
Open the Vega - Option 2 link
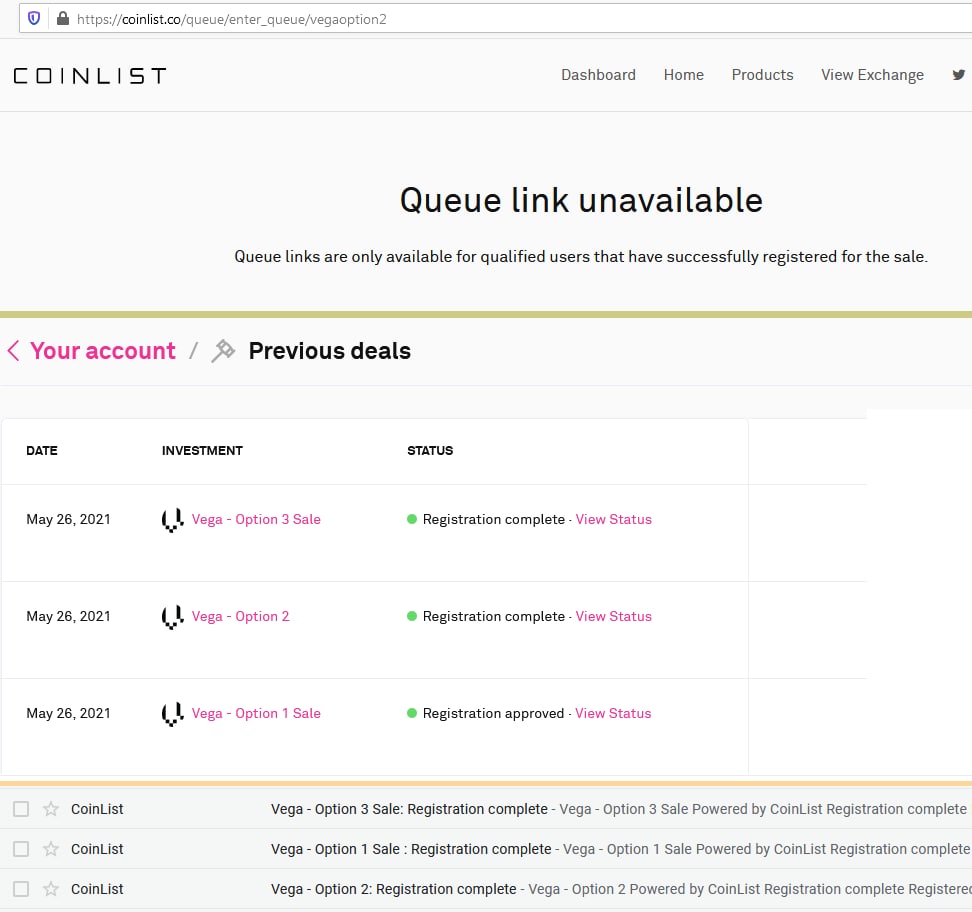241,616
